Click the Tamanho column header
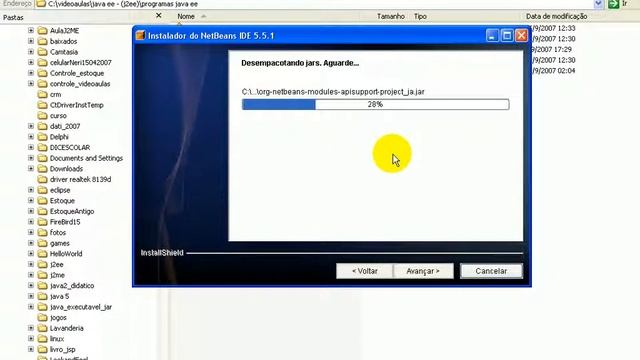640x360 pixels. [391, 16]
